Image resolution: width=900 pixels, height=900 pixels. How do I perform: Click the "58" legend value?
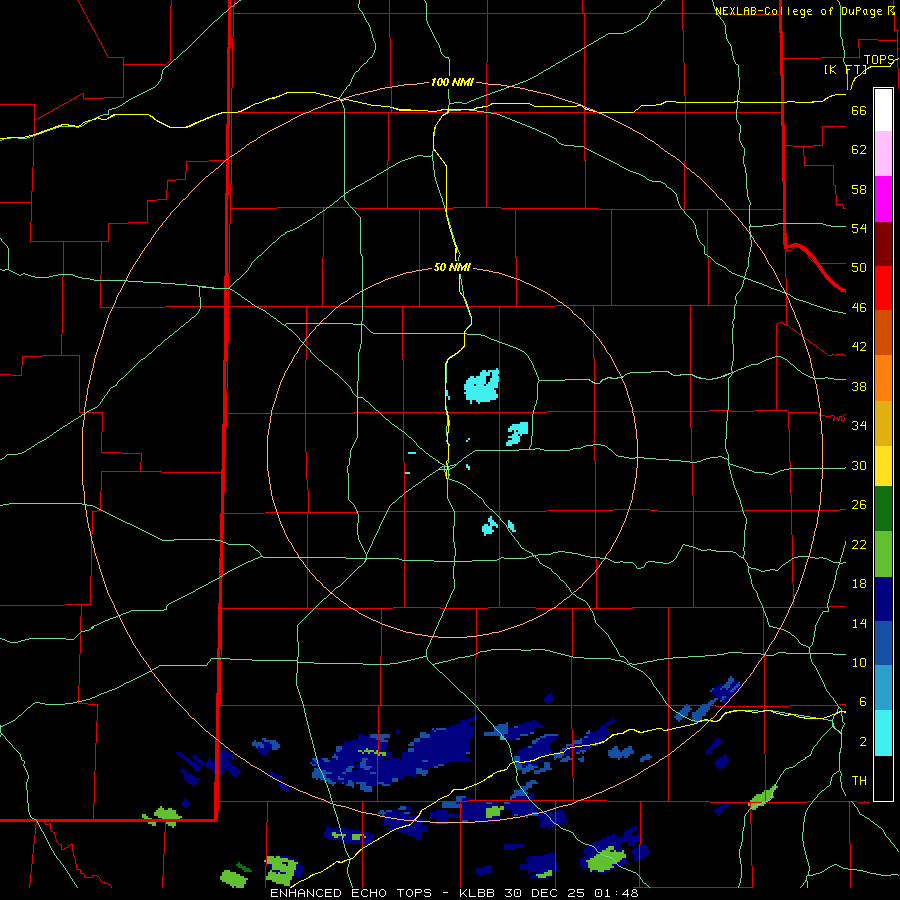(x=859, y=189)
